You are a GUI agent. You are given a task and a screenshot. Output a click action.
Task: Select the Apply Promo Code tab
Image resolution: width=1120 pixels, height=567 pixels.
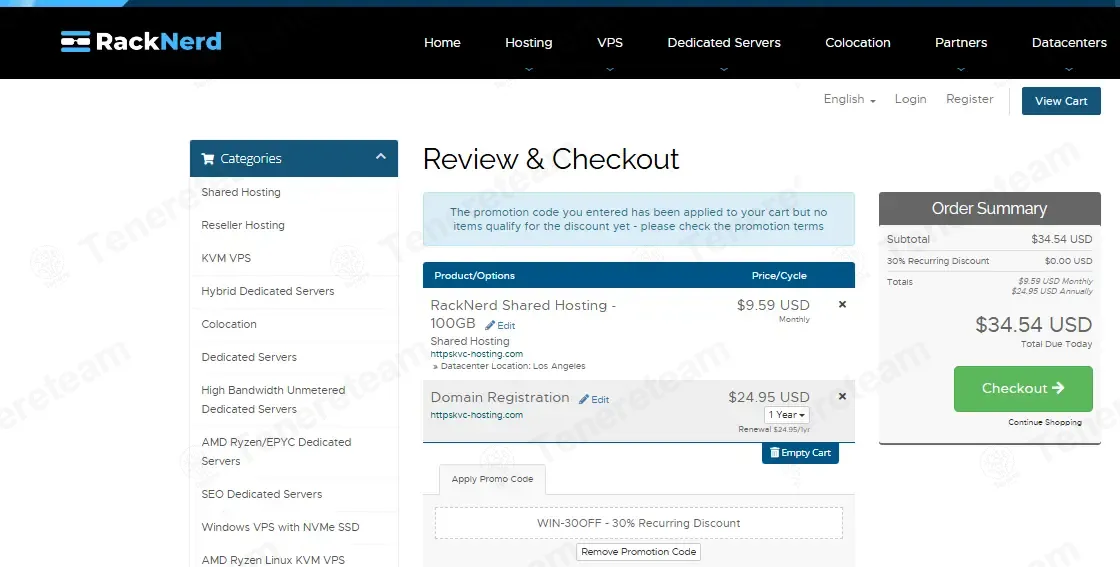[x=492, y=479]
